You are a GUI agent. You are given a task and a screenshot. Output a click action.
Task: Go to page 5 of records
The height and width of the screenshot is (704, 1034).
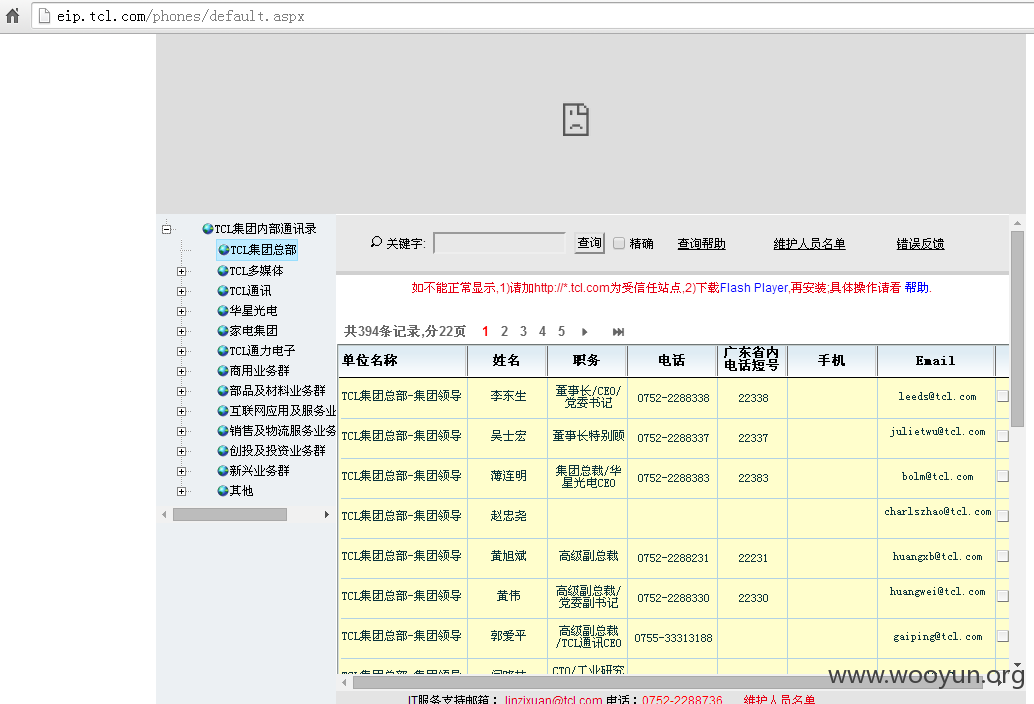[561, 332]
